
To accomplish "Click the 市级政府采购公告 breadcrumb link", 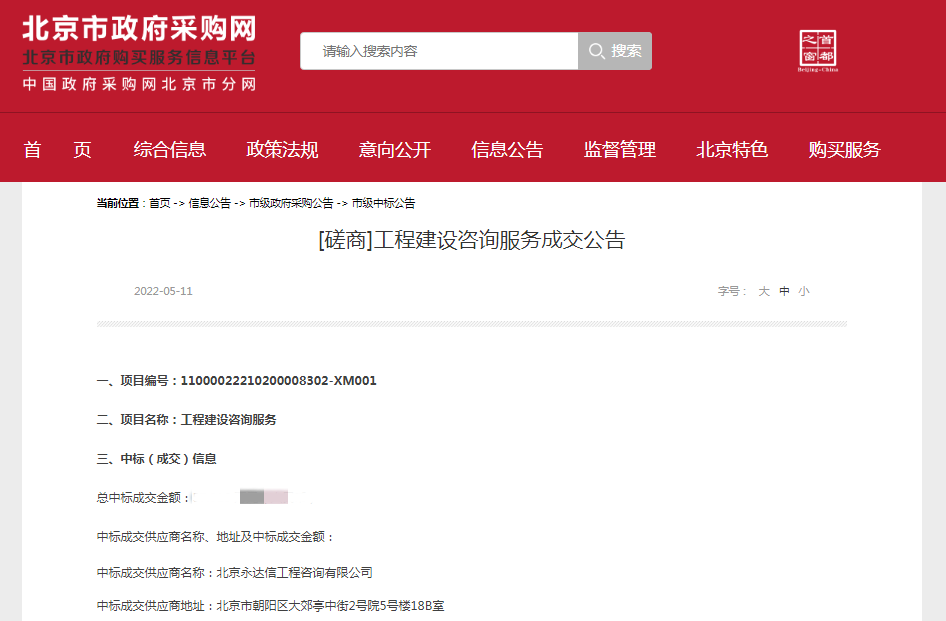I will coord(291,203).
